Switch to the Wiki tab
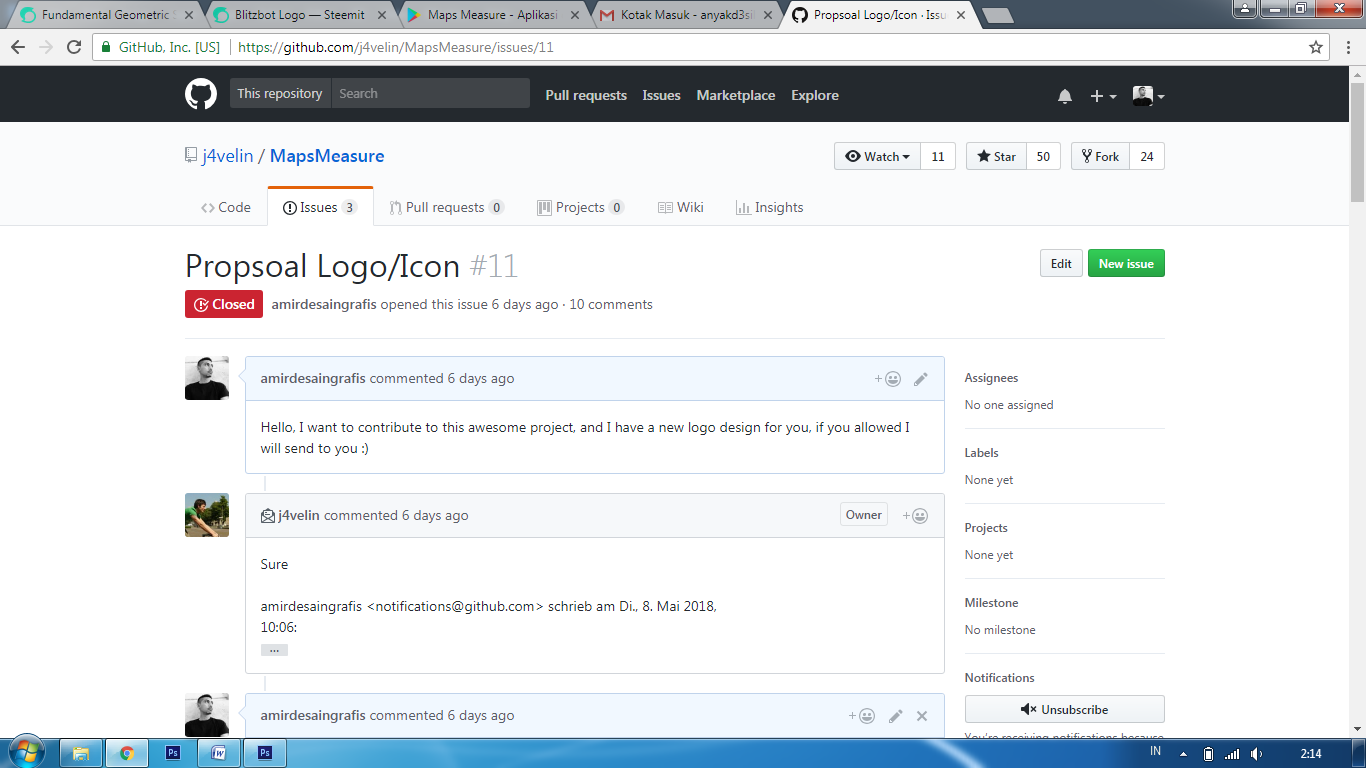1366x768 pixels. pos(681,207)
